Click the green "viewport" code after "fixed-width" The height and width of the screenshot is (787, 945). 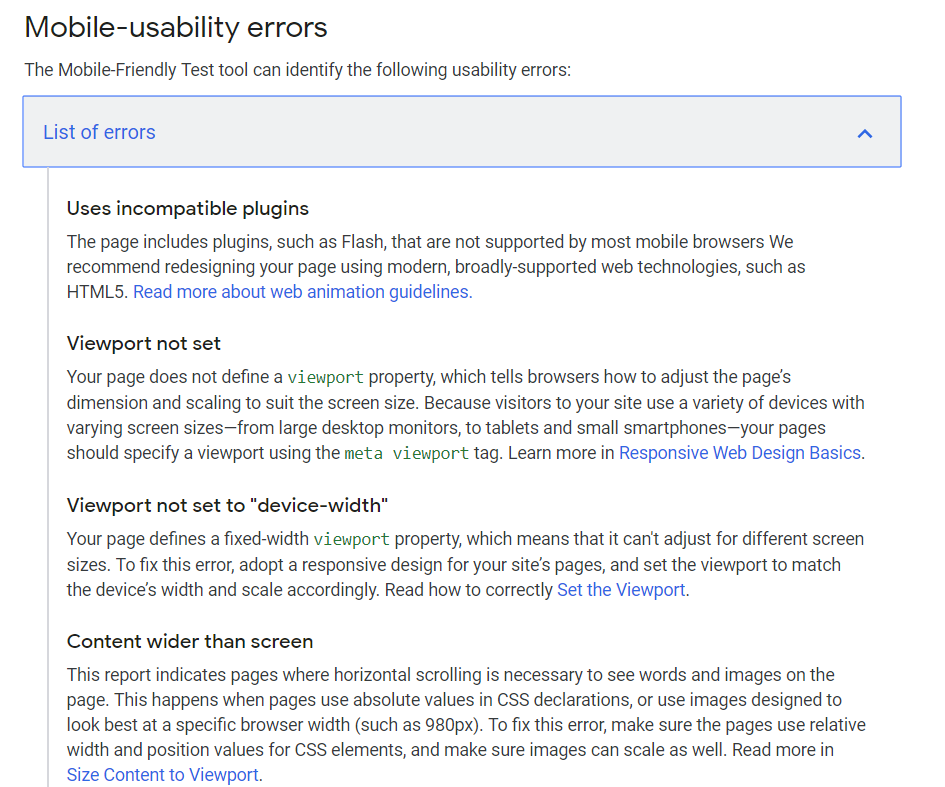pos(351,539)
